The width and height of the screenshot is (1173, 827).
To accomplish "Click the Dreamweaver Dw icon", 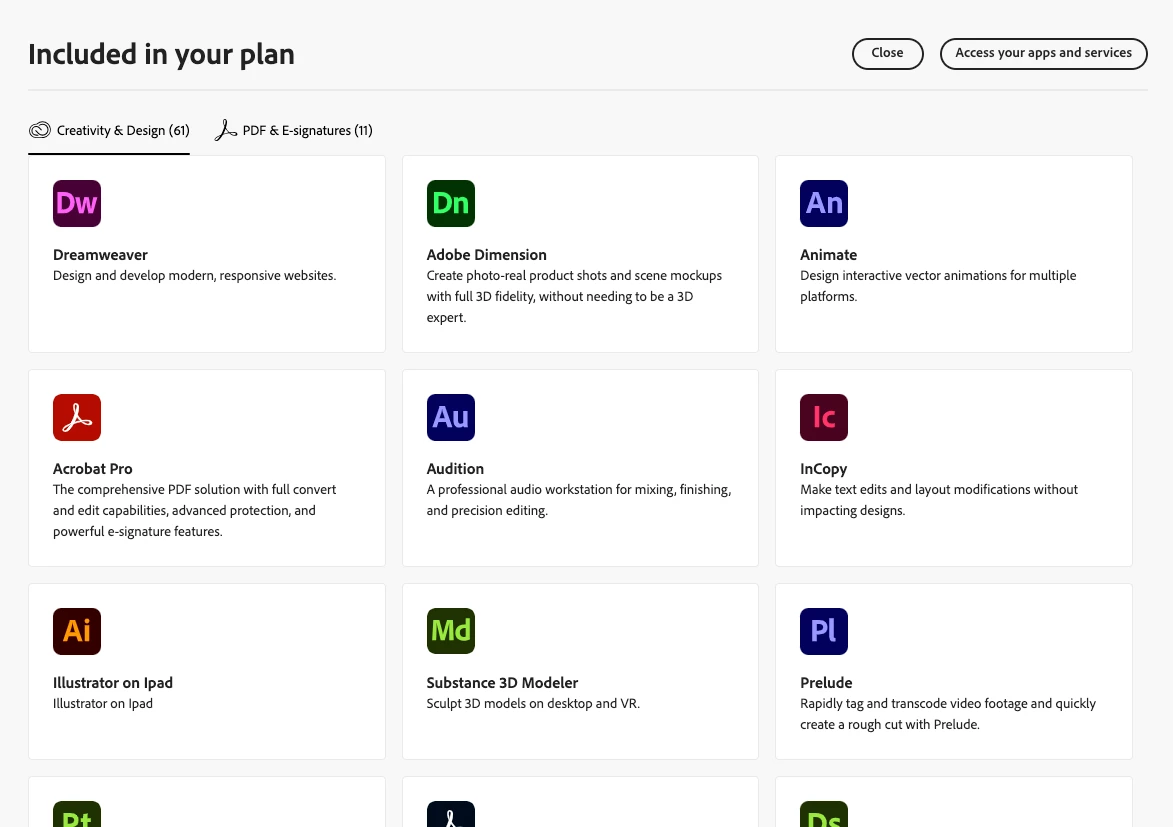I will [x=77, y=204].
